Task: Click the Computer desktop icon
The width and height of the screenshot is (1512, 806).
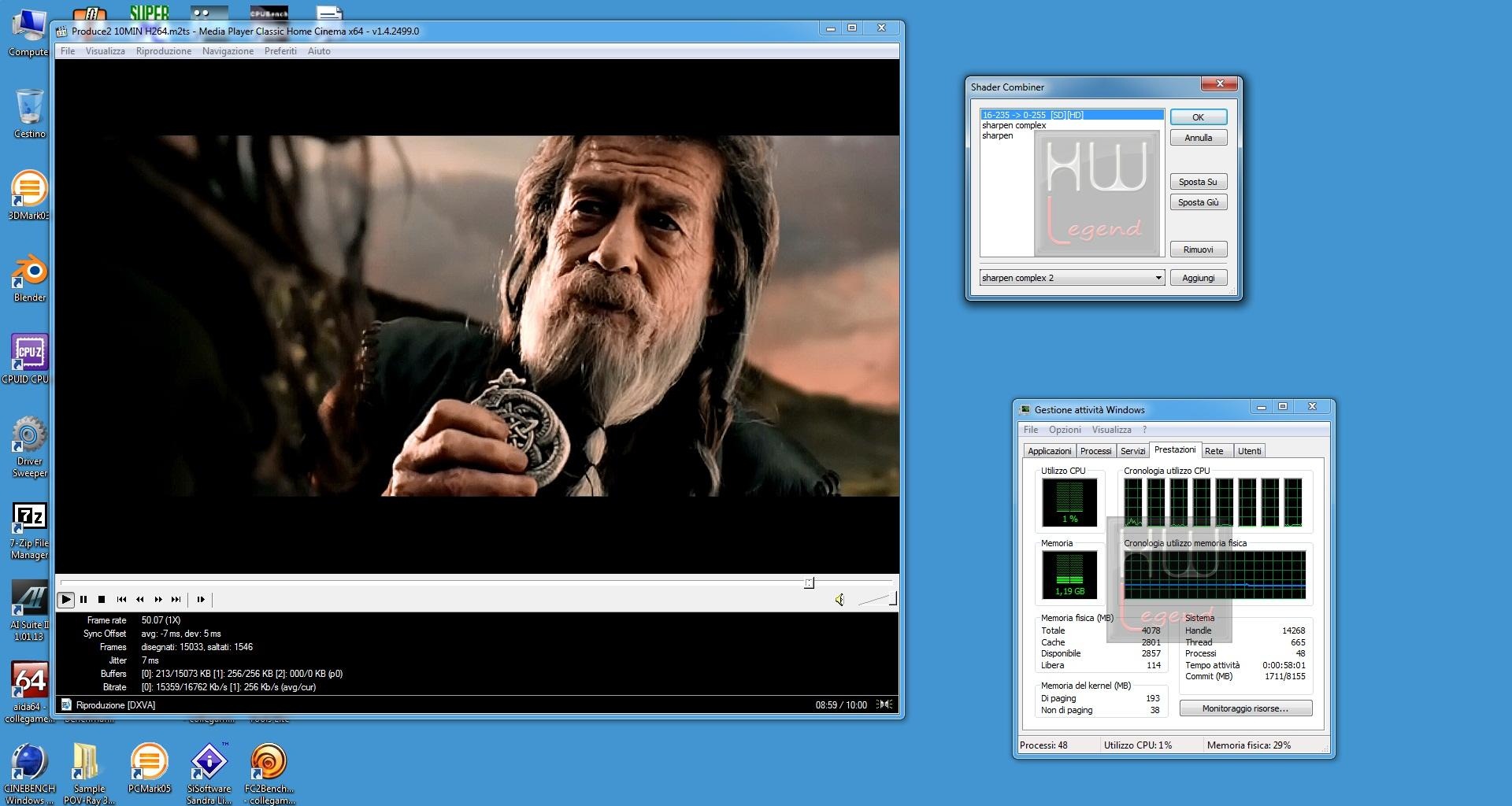Action: click(x=28, y=33)
